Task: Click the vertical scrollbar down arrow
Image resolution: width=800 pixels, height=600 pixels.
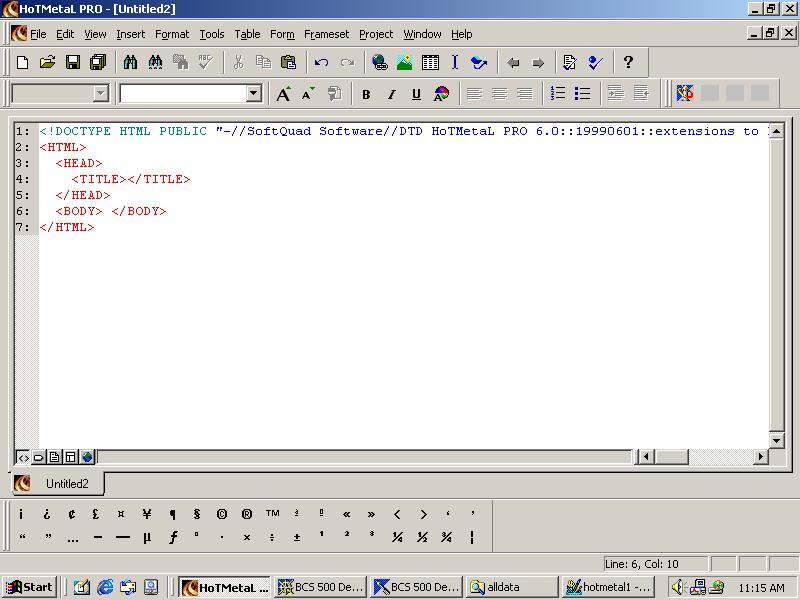Action: 776,440
